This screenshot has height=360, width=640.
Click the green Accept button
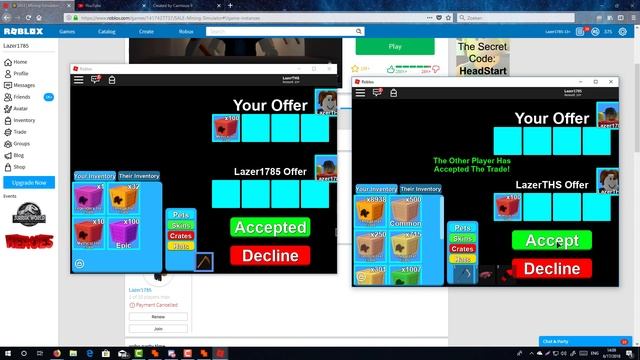click(x=552, y=240)
